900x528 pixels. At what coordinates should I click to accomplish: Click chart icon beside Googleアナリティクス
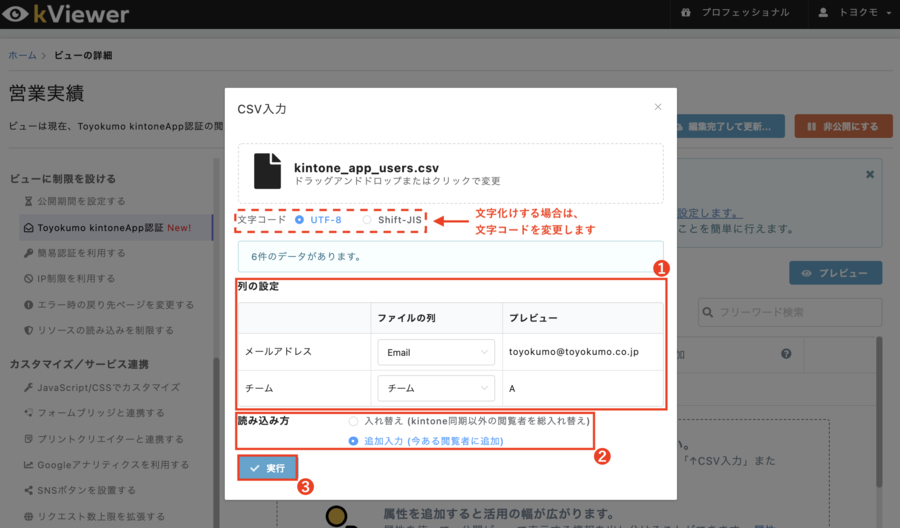pyautogui.click(x=28, y=465)
